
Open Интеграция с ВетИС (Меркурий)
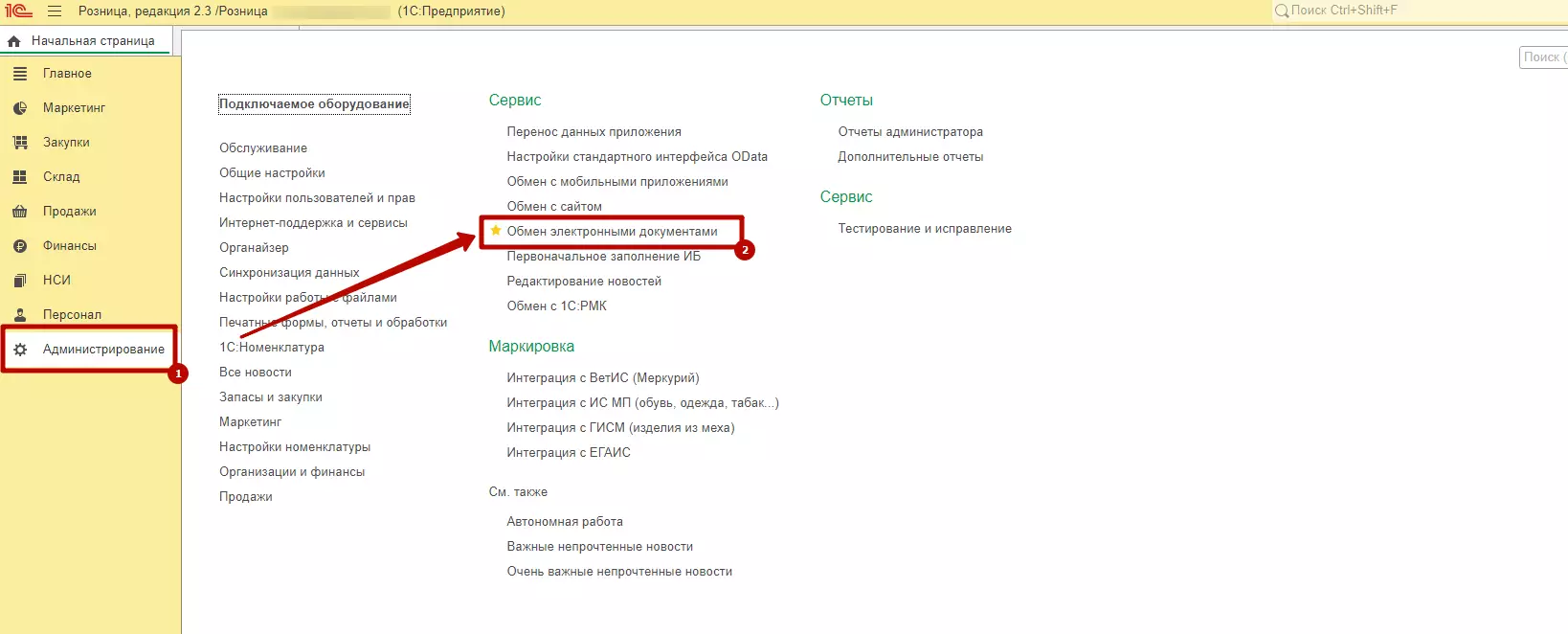(x=603, y=378)
